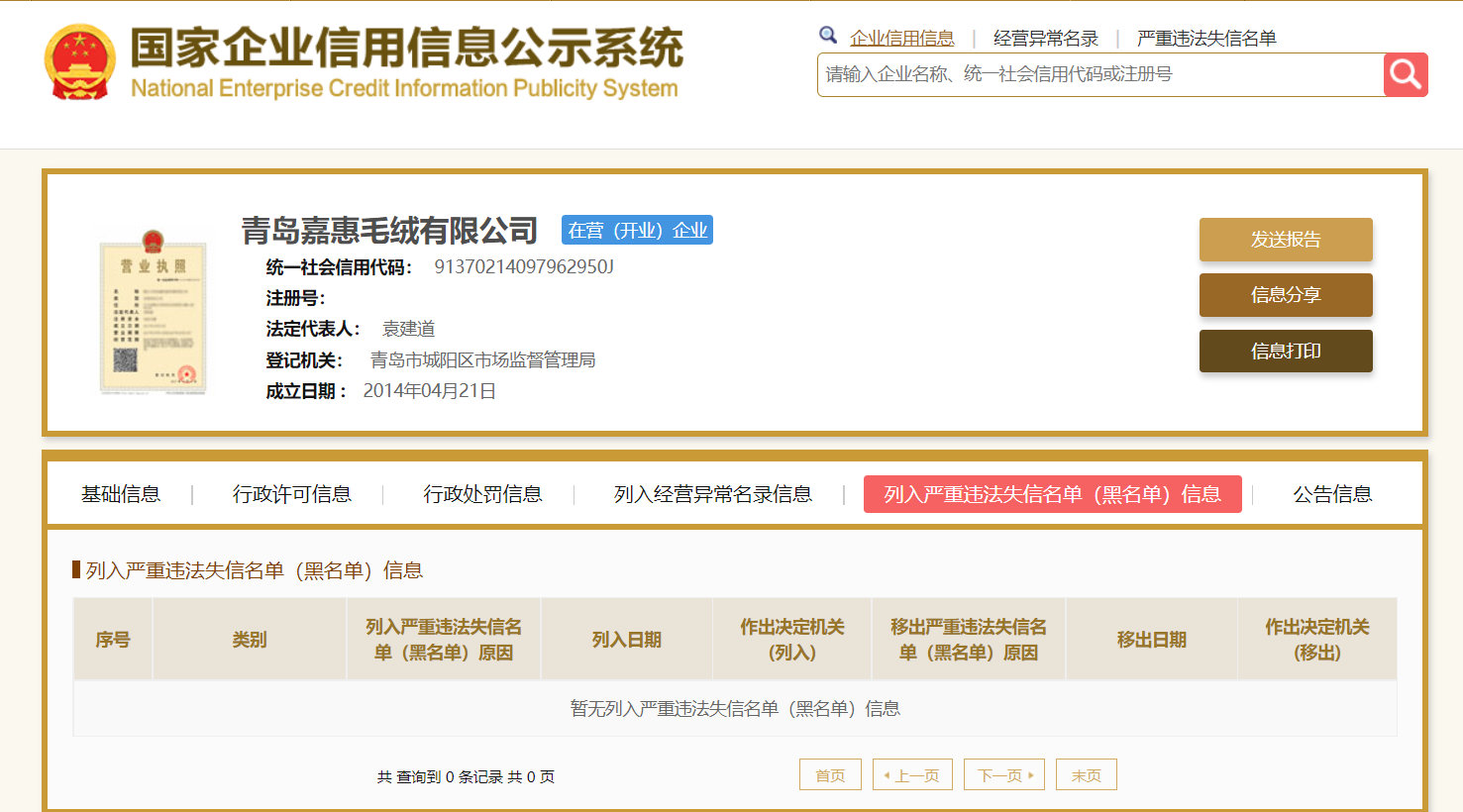Open the 基础信息 tab
1463x812 pixels.
pyautogui.click(x=121, y=494)
